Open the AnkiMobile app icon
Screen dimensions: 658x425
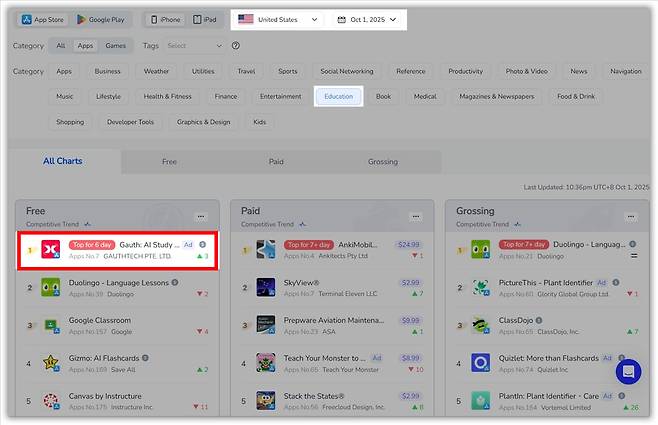pyautogui.click(x=266, y=250)
